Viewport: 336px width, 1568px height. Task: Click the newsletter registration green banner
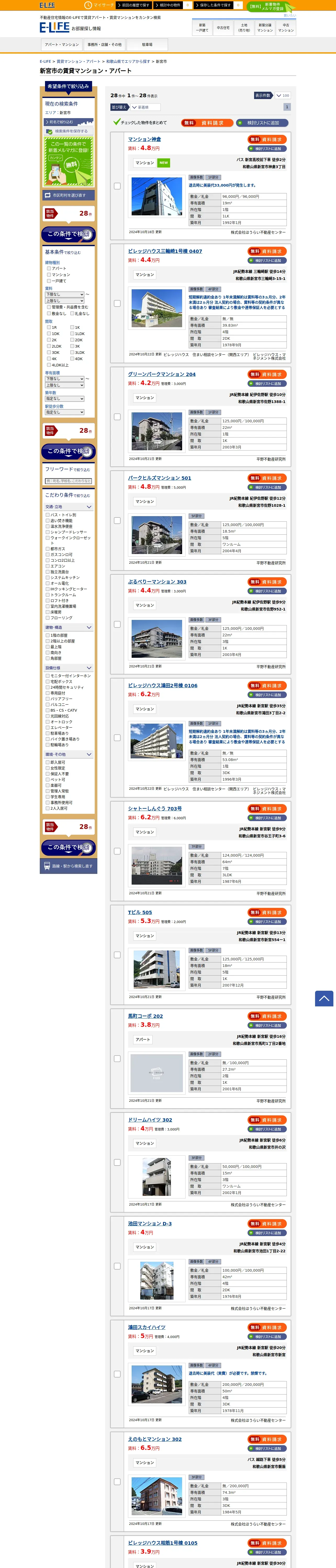coord(68,161)
